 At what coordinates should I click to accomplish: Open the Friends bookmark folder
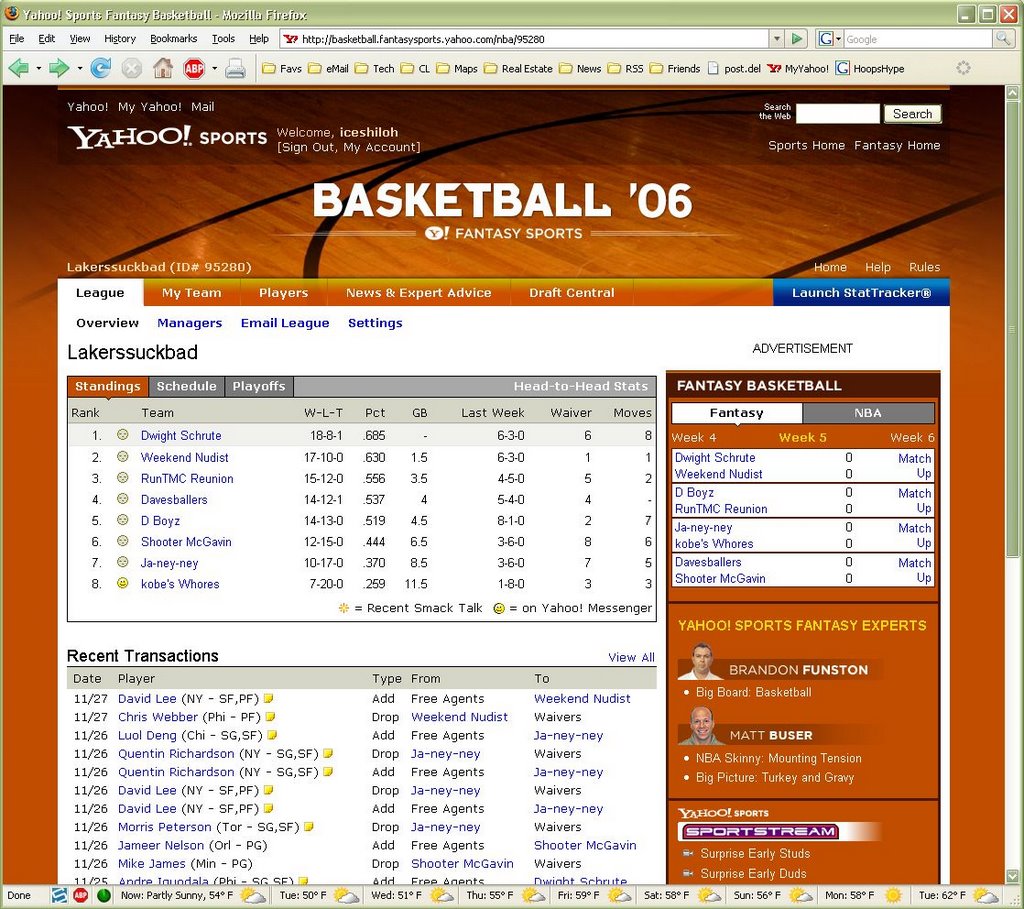tap(675, 69)
